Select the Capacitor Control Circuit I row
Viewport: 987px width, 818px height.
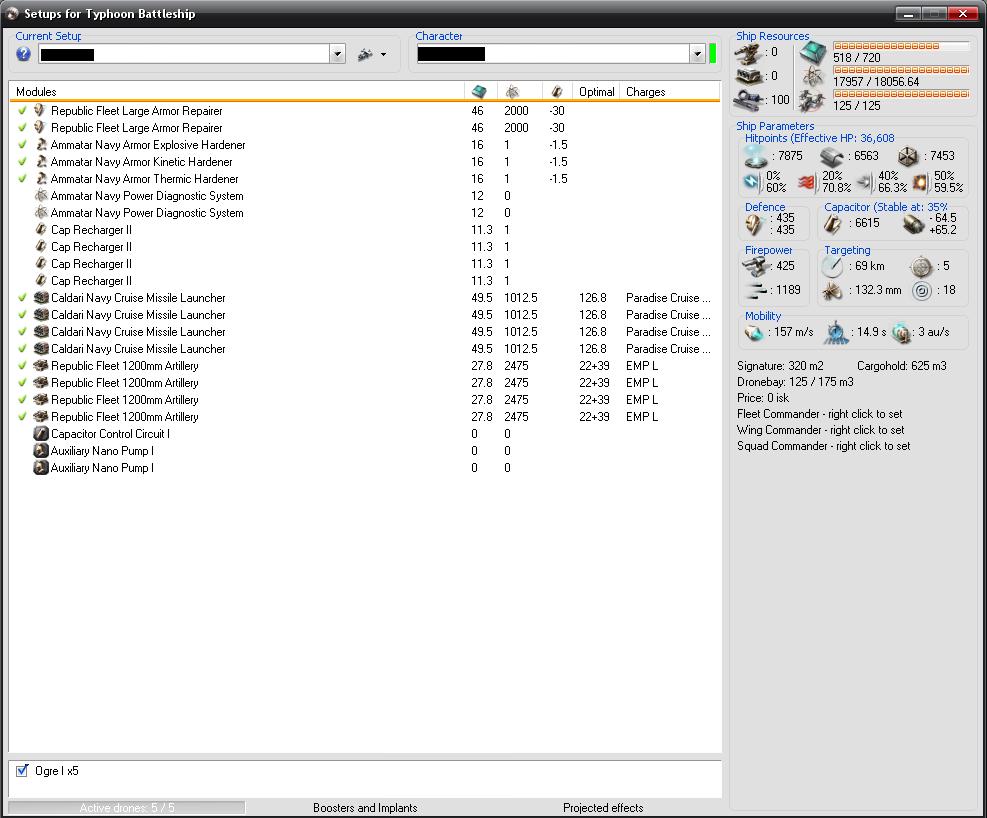point(365,434)
